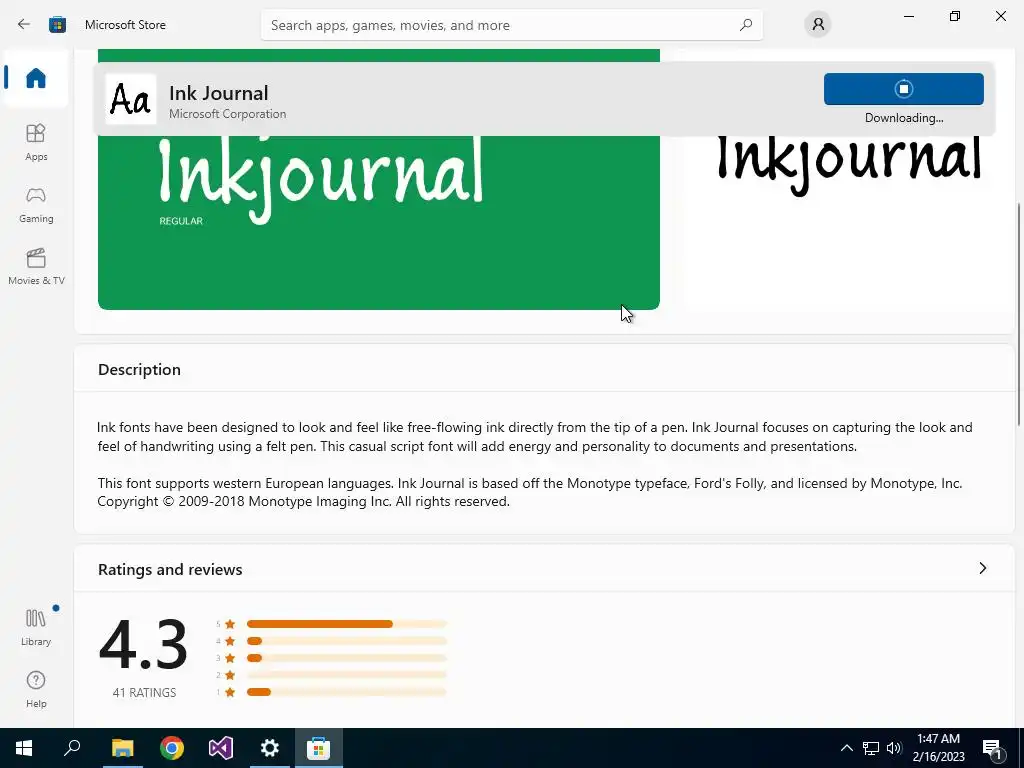Open the user account profile icon

tap(818, 25)
